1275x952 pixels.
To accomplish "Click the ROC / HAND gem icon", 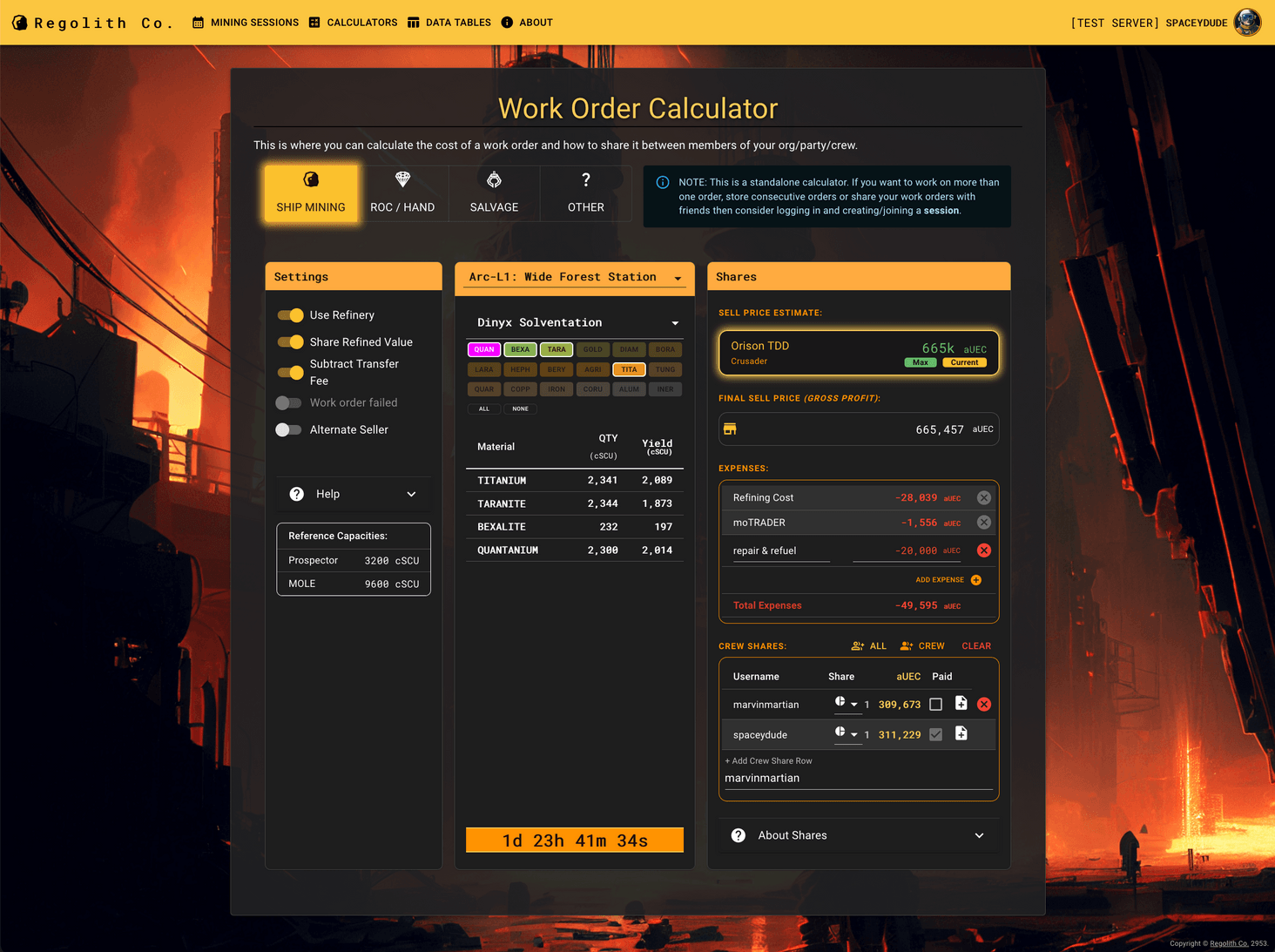I will [402, 179].
